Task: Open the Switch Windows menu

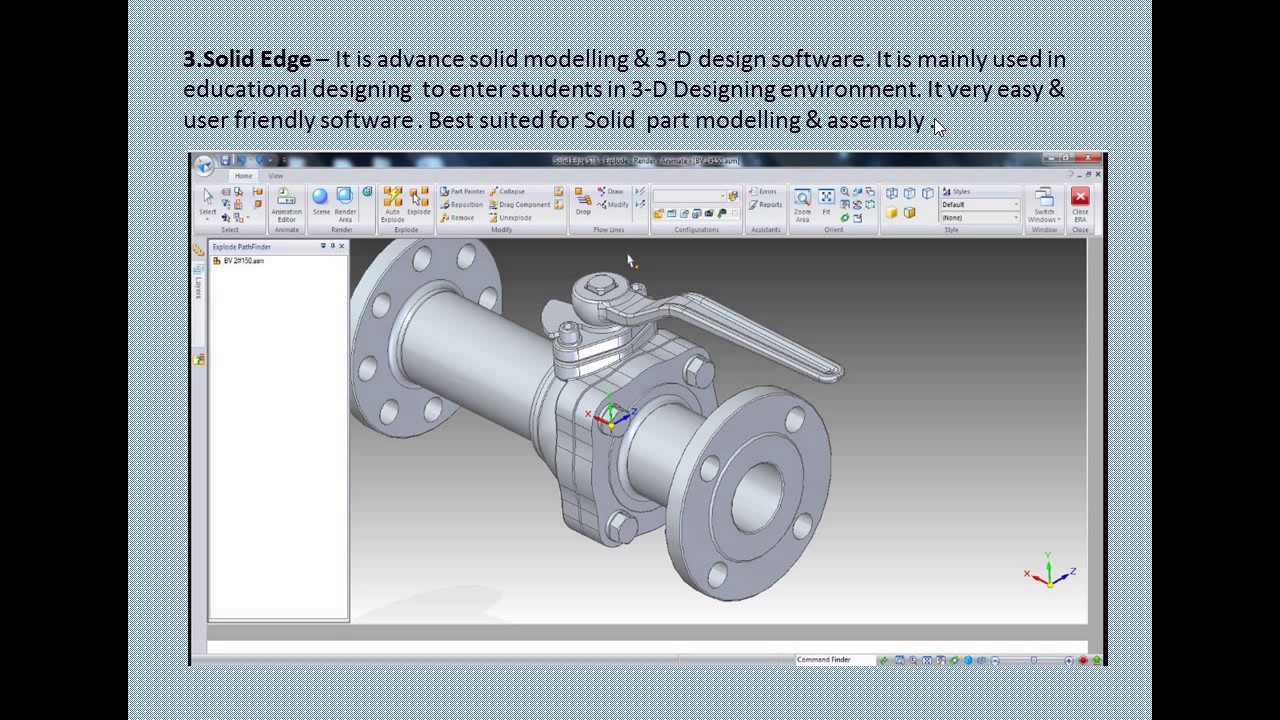Action: (1044, 204)
